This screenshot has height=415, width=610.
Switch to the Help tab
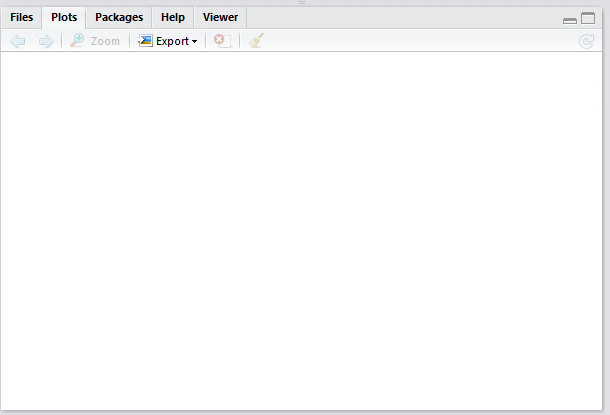click(x=173, y=18)
